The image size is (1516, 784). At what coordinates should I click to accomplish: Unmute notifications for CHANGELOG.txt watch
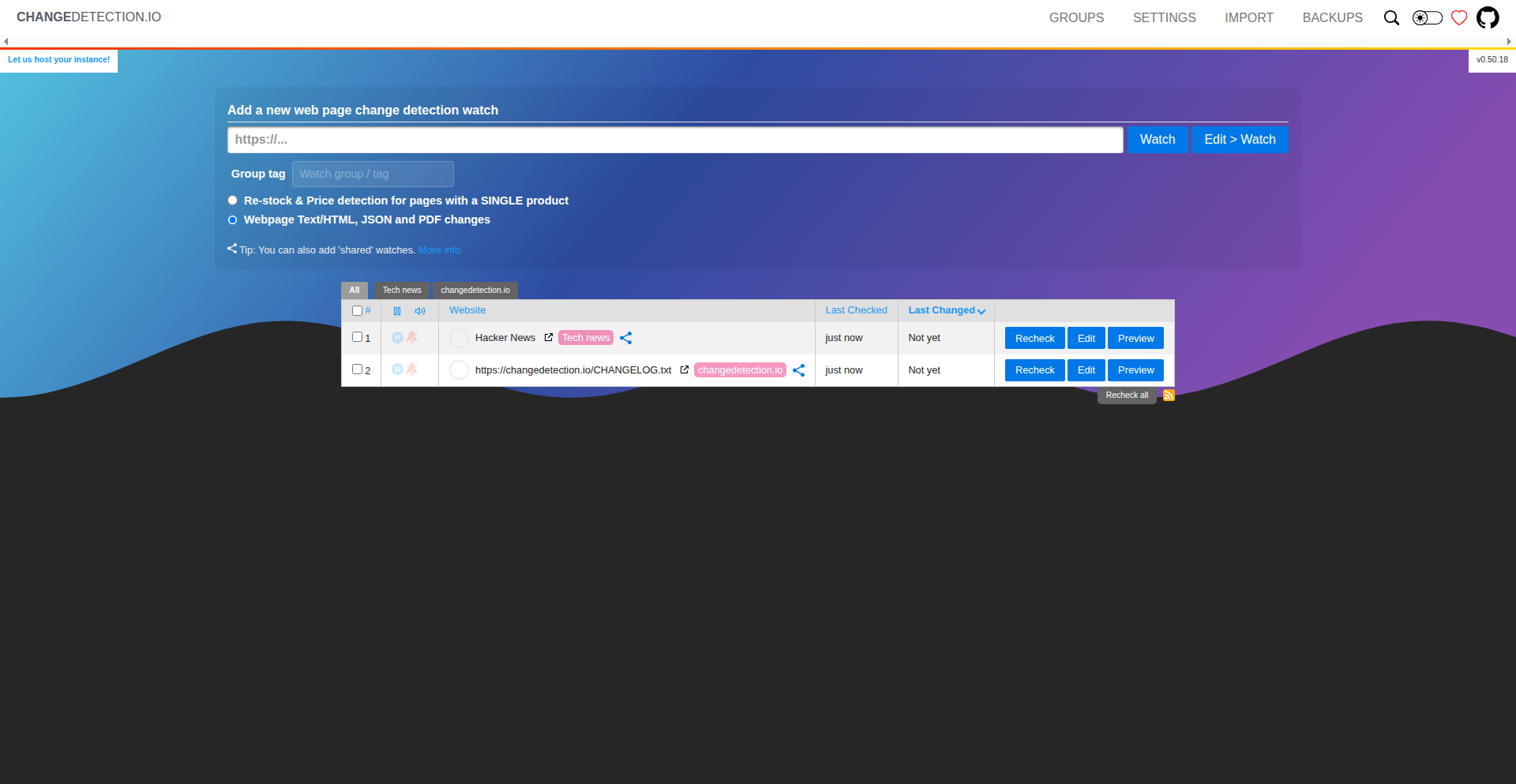(x=412, y=369)
